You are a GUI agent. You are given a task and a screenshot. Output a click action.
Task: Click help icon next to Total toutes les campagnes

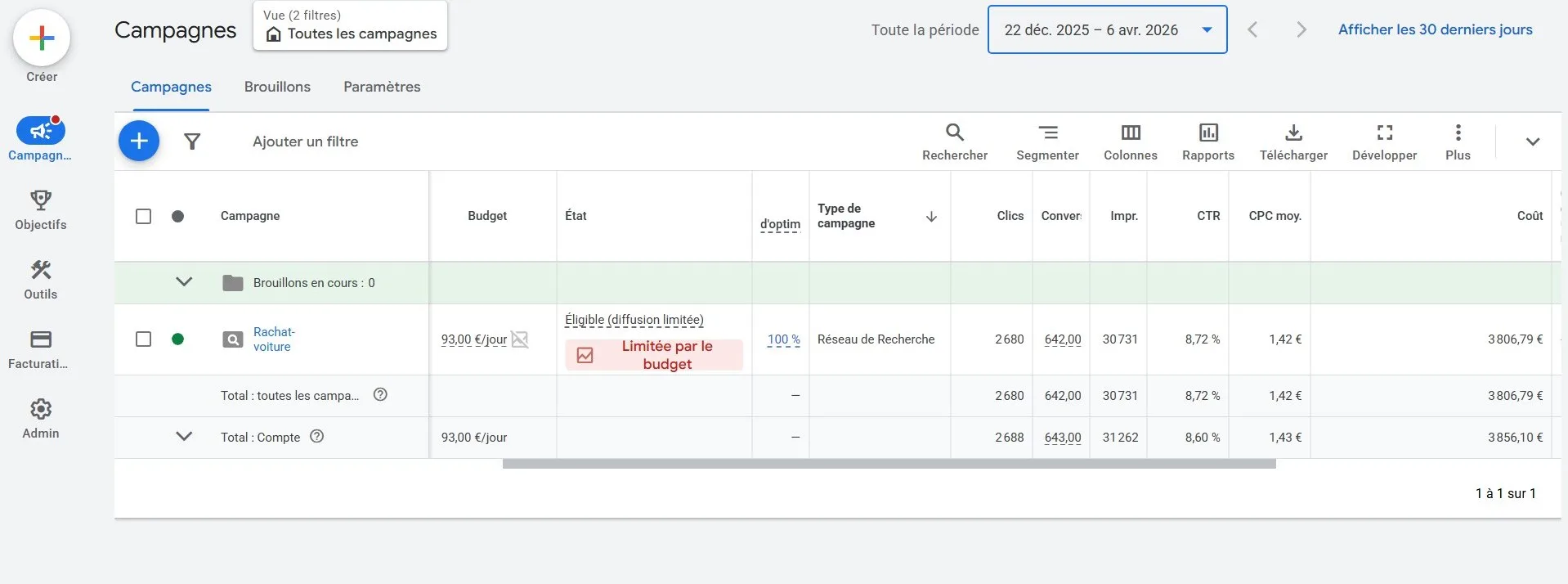[380, 394]
